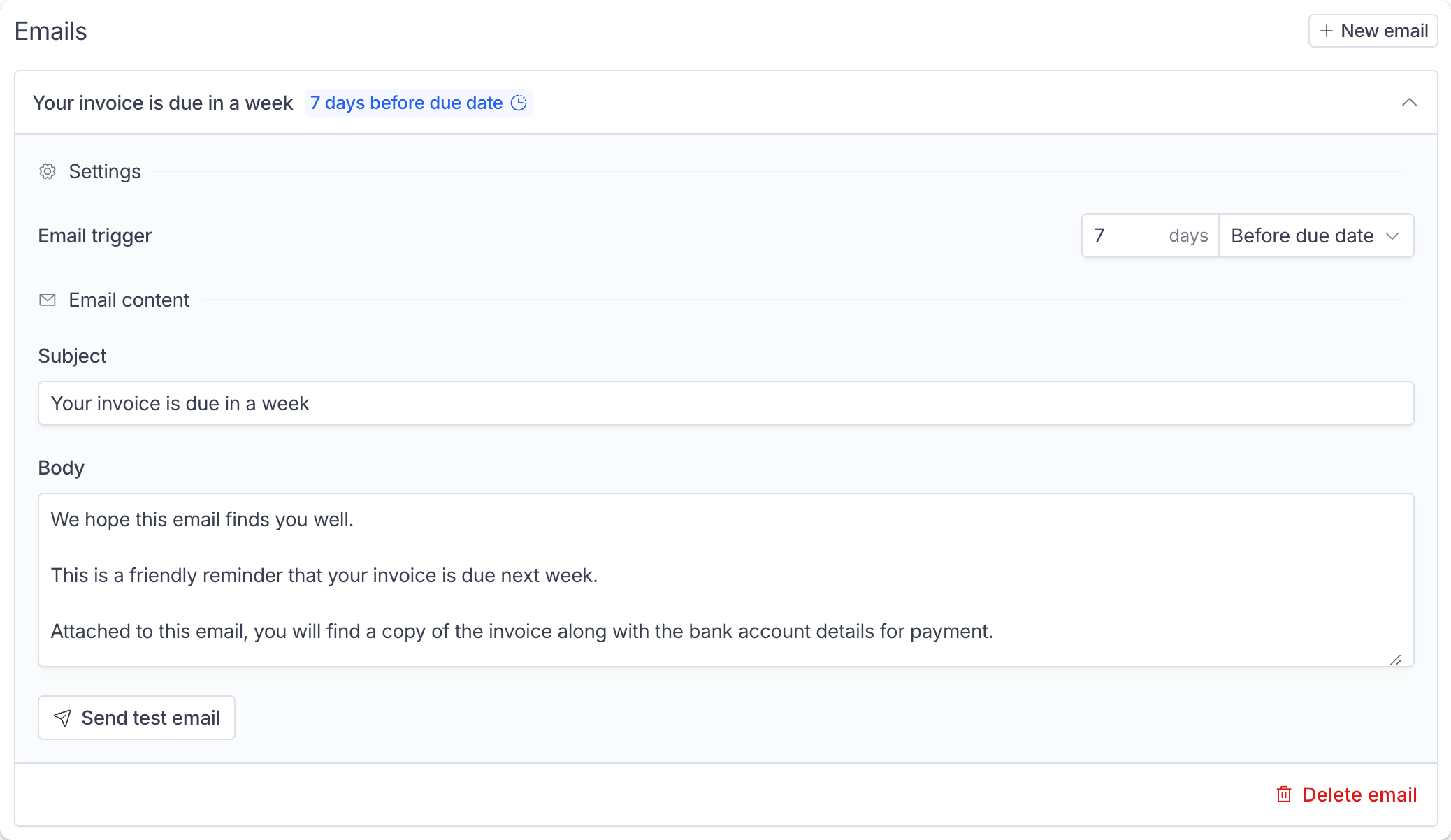Click the 7 days before due date badge

(x=419, y=103)
